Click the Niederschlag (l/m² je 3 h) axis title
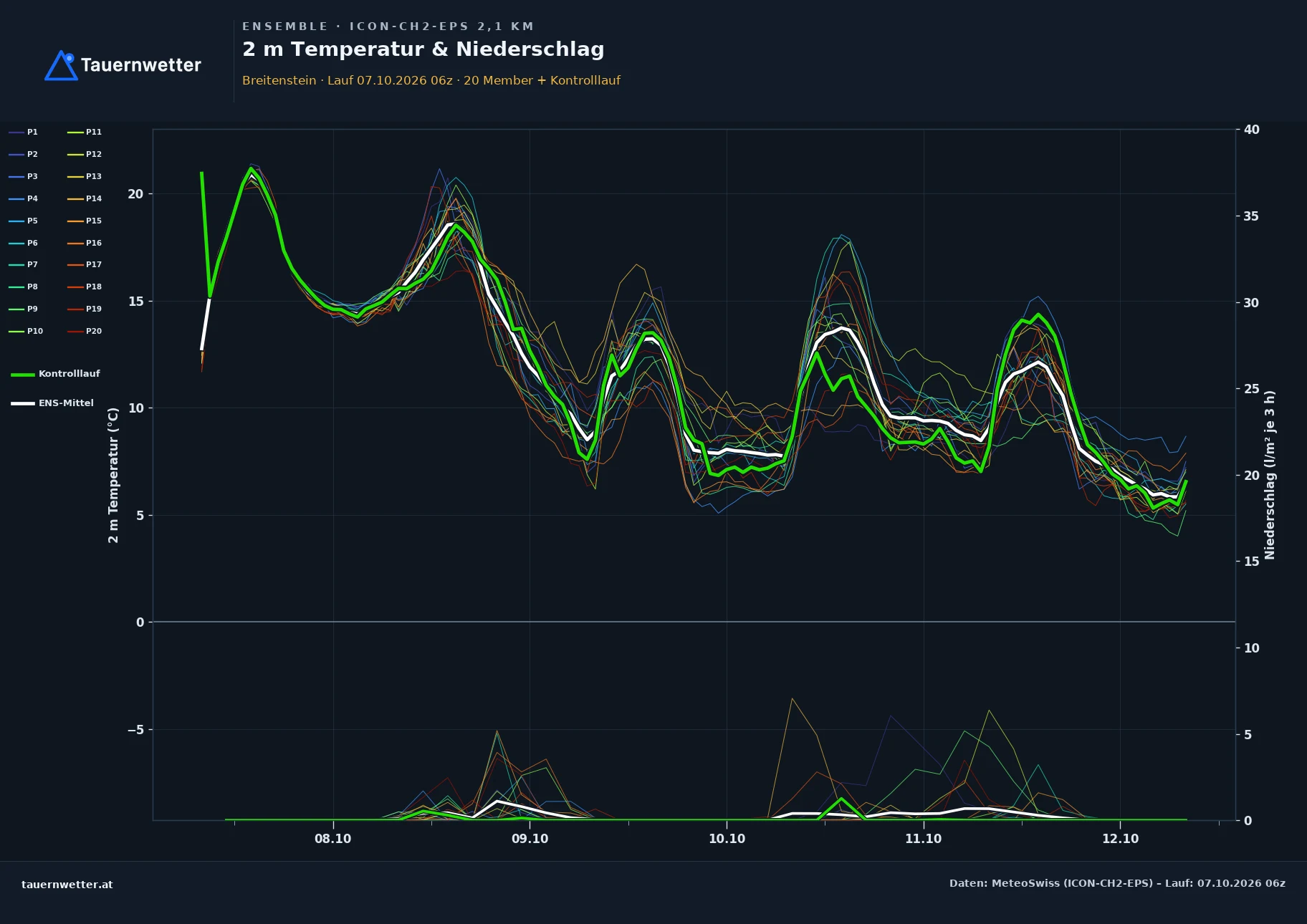Screen dimensions: 1307x924 coord(1270,475)
